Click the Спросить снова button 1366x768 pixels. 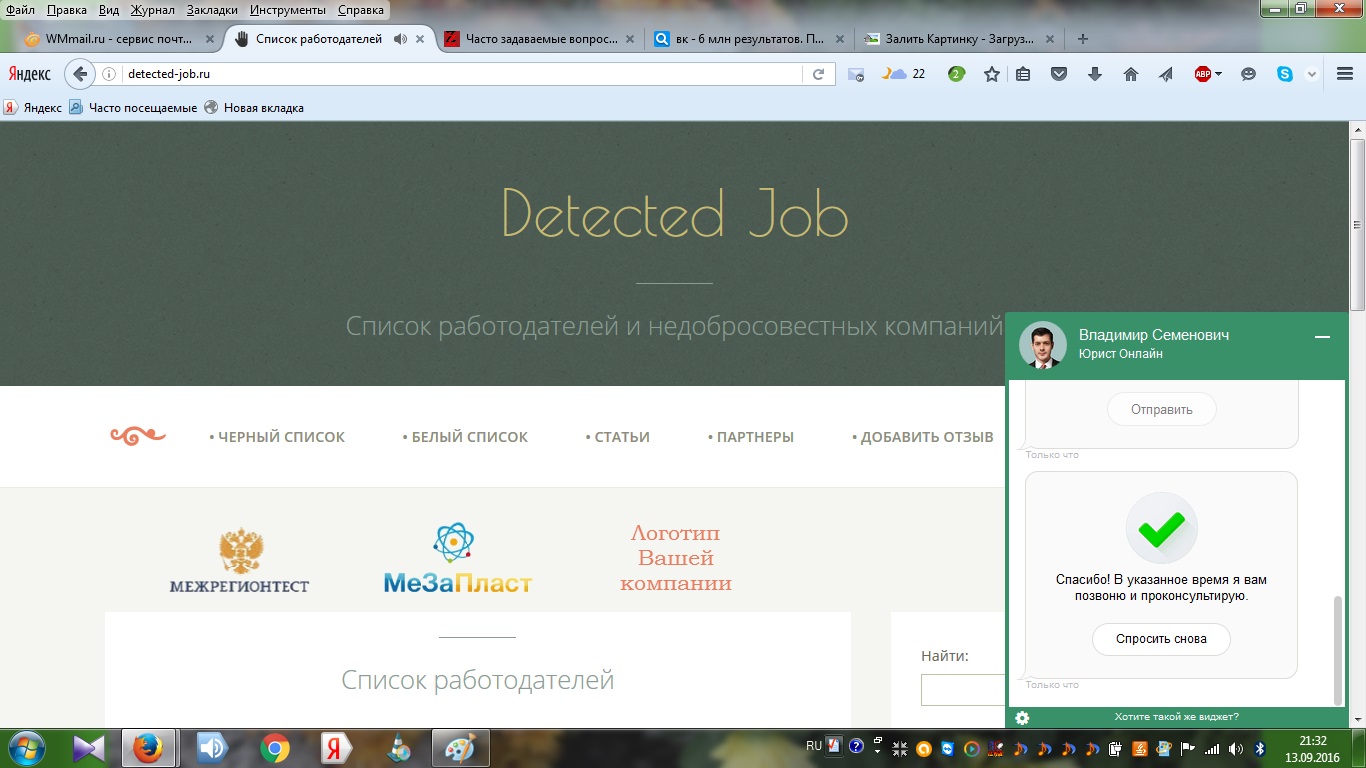(1161, 639)
